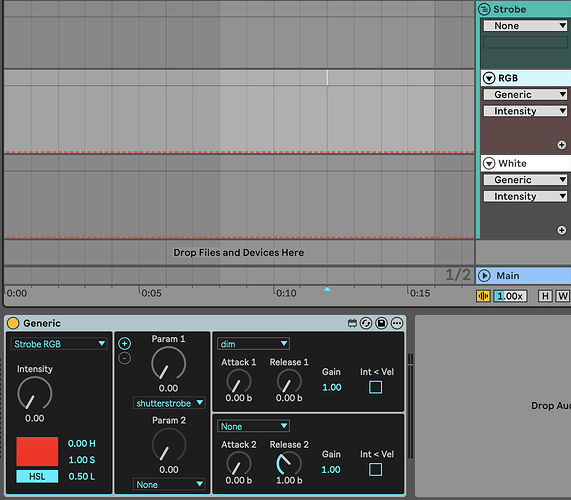Click the H height toggle button
This screenshot has height=500, width=571.
pos(545,296)
